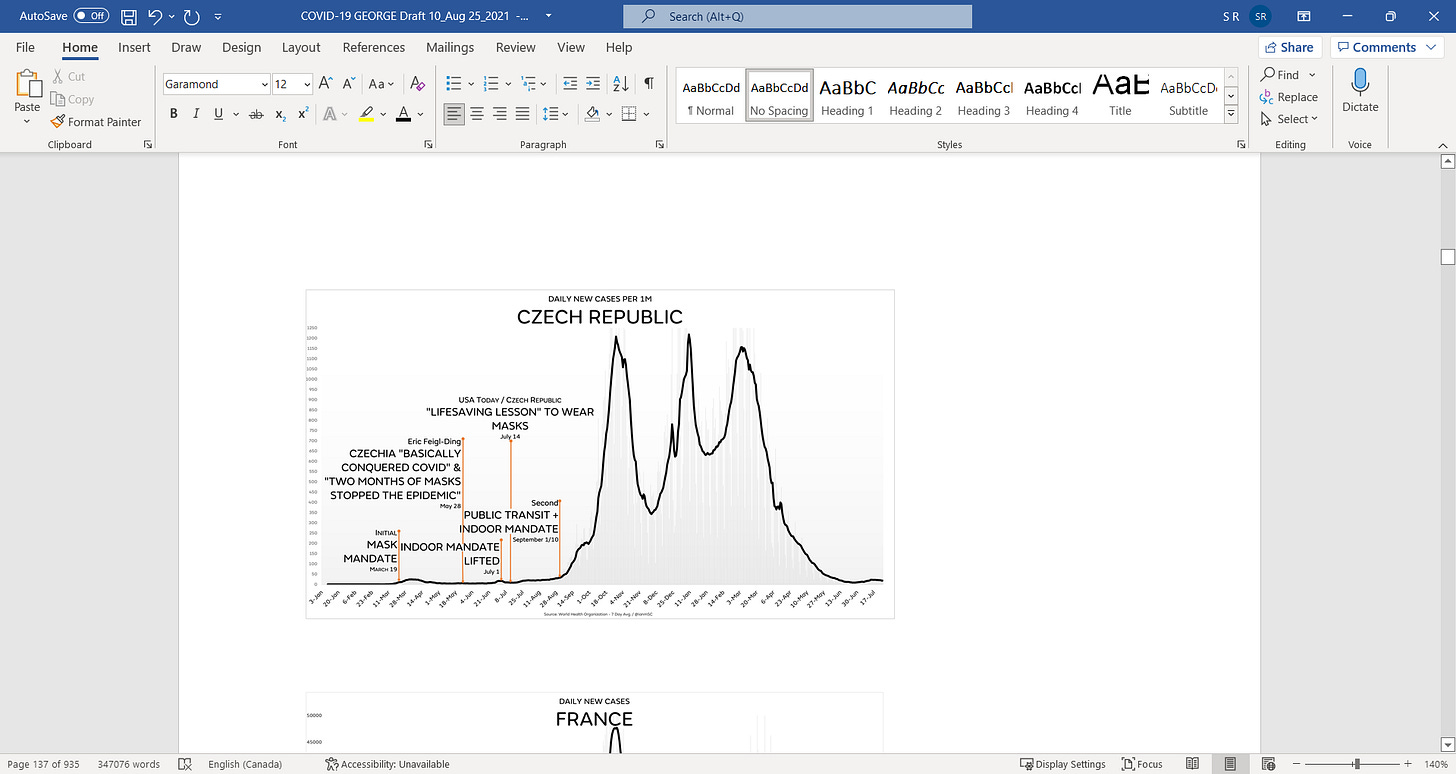1456x774 pixels.
Task: Switch to the Mailings tab
Action: point(450,47)
